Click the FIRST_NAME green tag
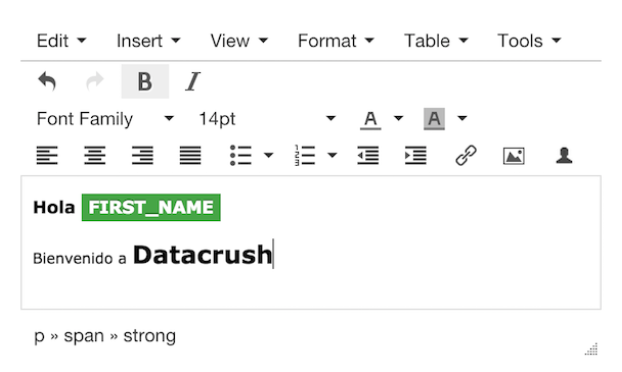The height and width of the screenshot is (372, 622). click(x=151, y=207)
